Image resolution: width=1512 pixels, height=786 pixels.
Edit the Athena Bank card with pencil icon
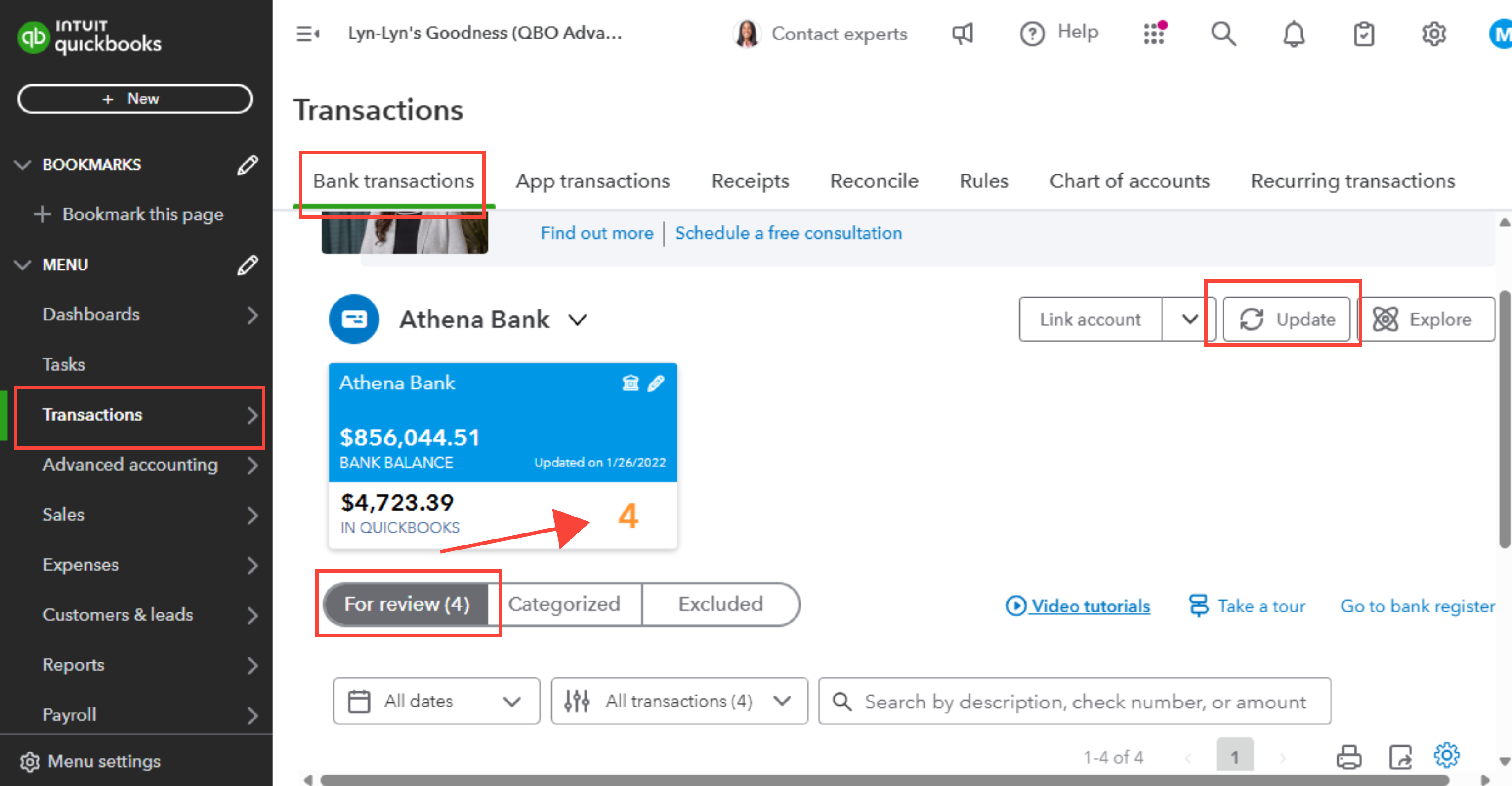pyautogui.click(x=655, y=383)
